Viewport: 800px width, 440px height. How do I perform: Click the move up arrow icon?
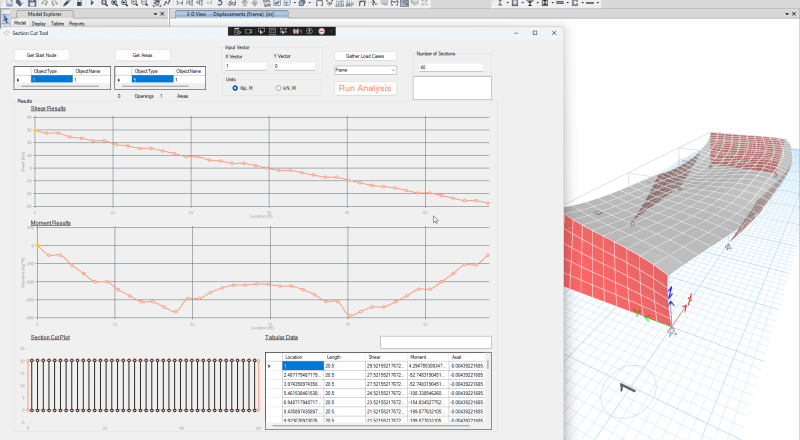coord(245,3)
